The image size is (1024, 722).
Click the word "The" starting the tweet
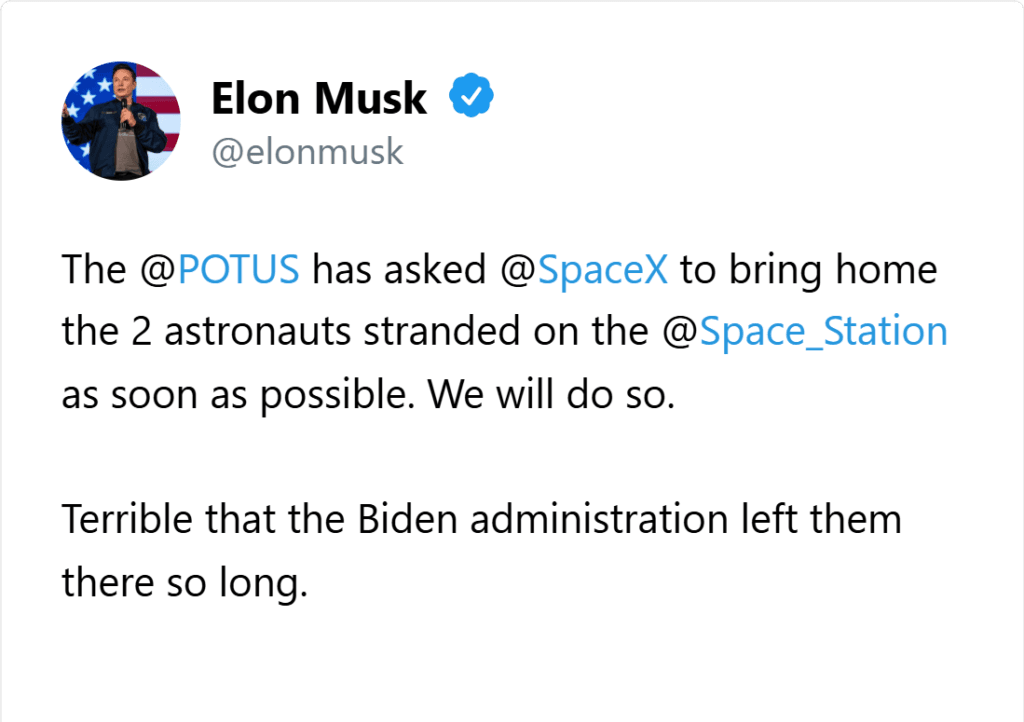coord(94,270)
